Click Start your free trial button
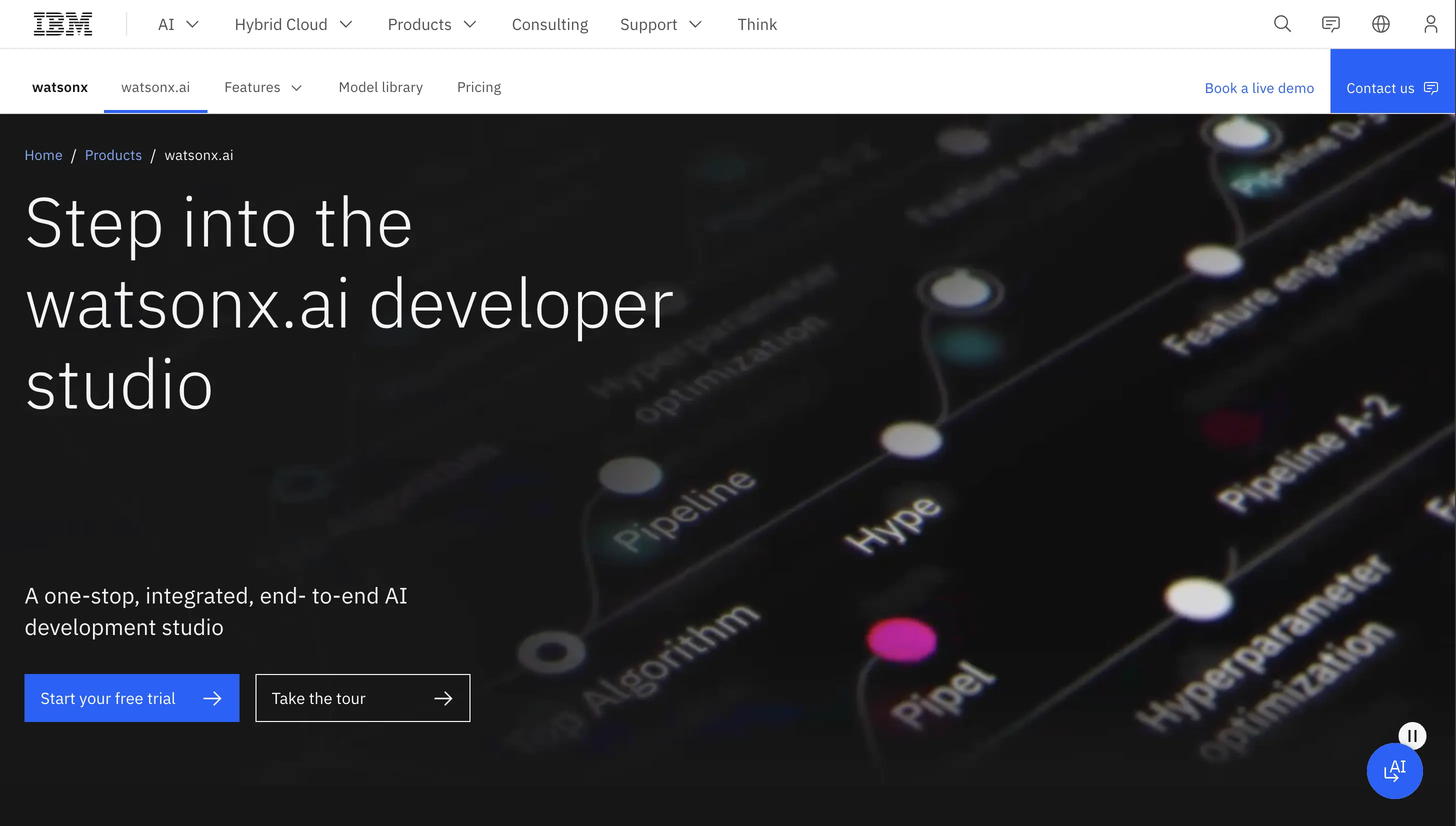Image resolution: width=1456 pixels, height=826 pixels. click(131, 698)
